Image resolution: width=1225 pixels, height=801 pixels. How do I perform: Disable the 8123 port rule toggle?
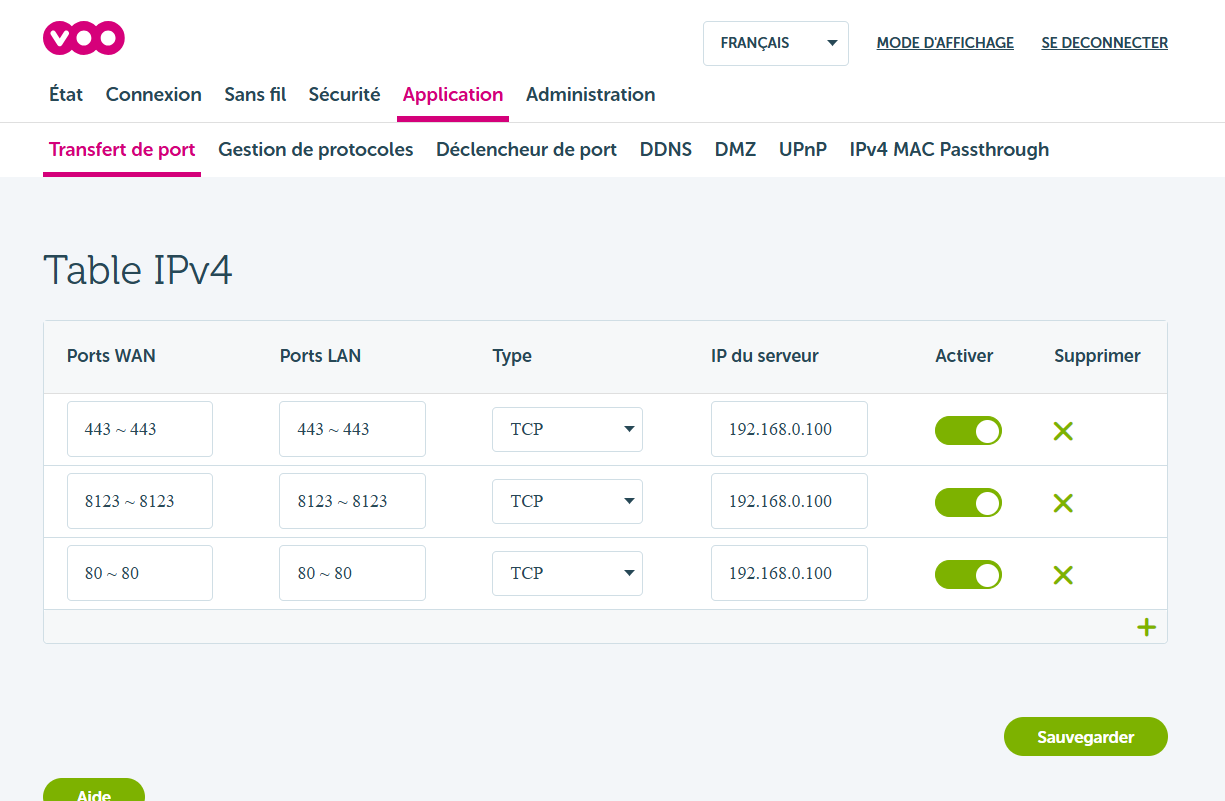click(x=968, y=503)
